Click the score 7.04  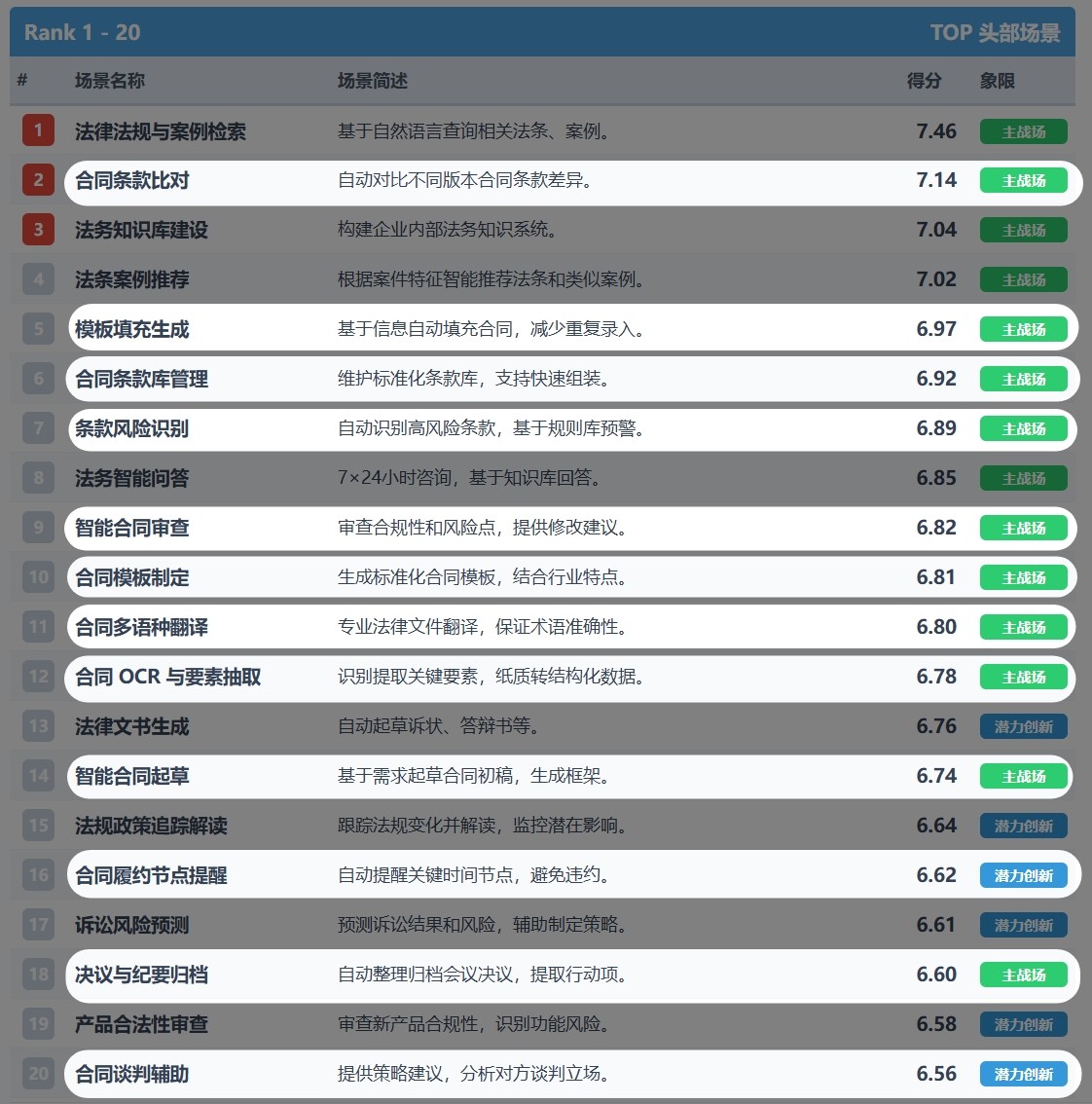pyautogui.click(x=936, y=230)
